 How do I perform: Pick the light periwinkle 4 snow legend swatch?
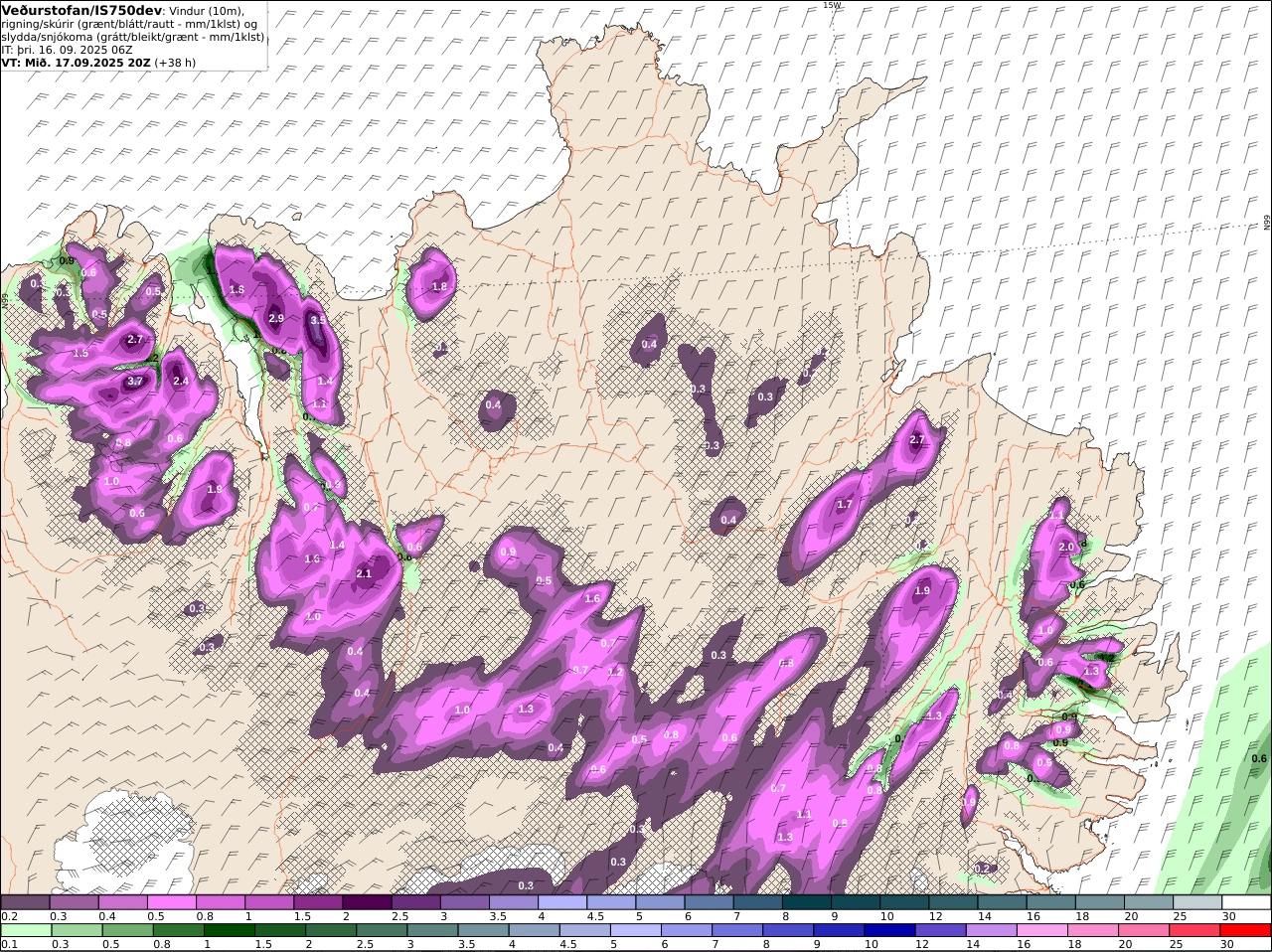coord(562,902)
